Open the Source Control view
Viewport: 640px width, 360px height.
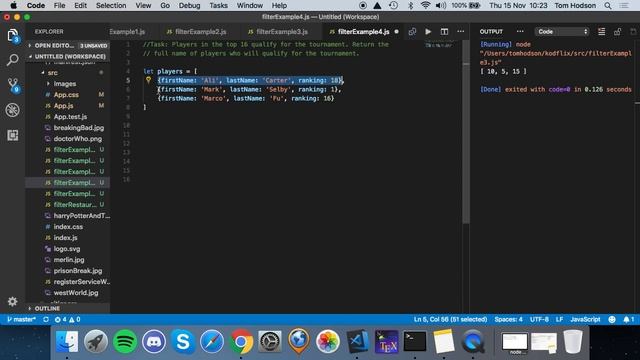pos(13,85)
